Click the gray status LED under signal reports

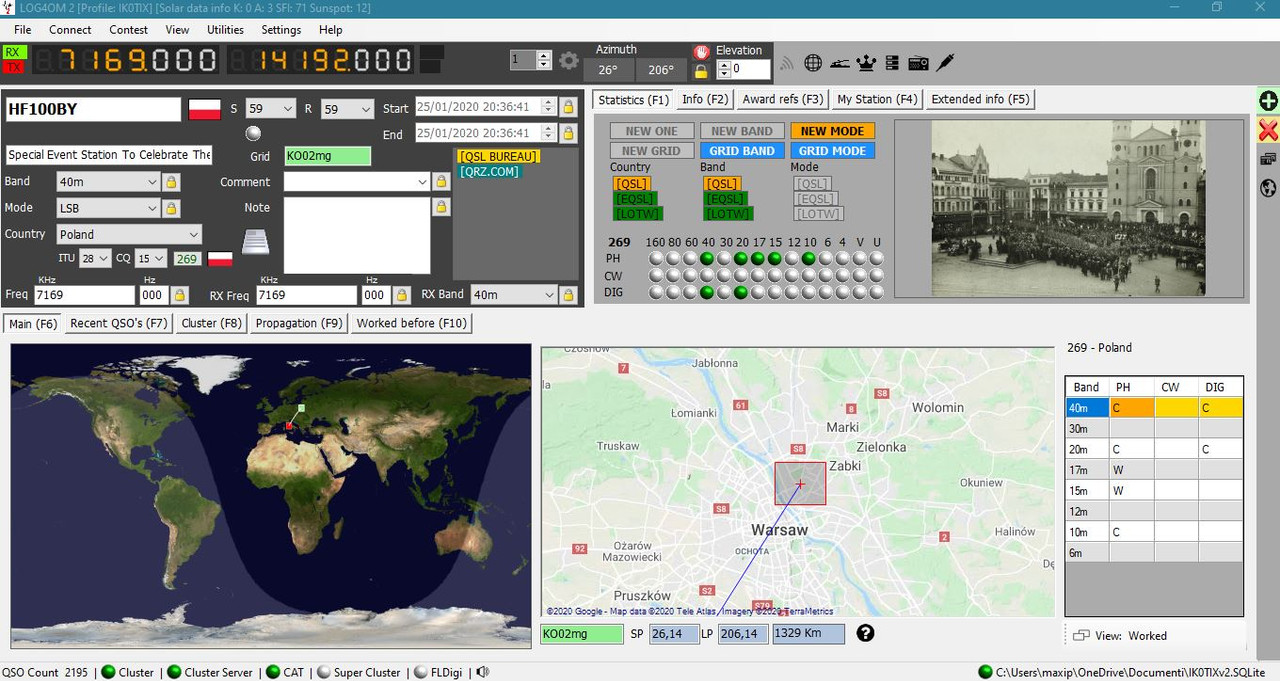(253, 133)
